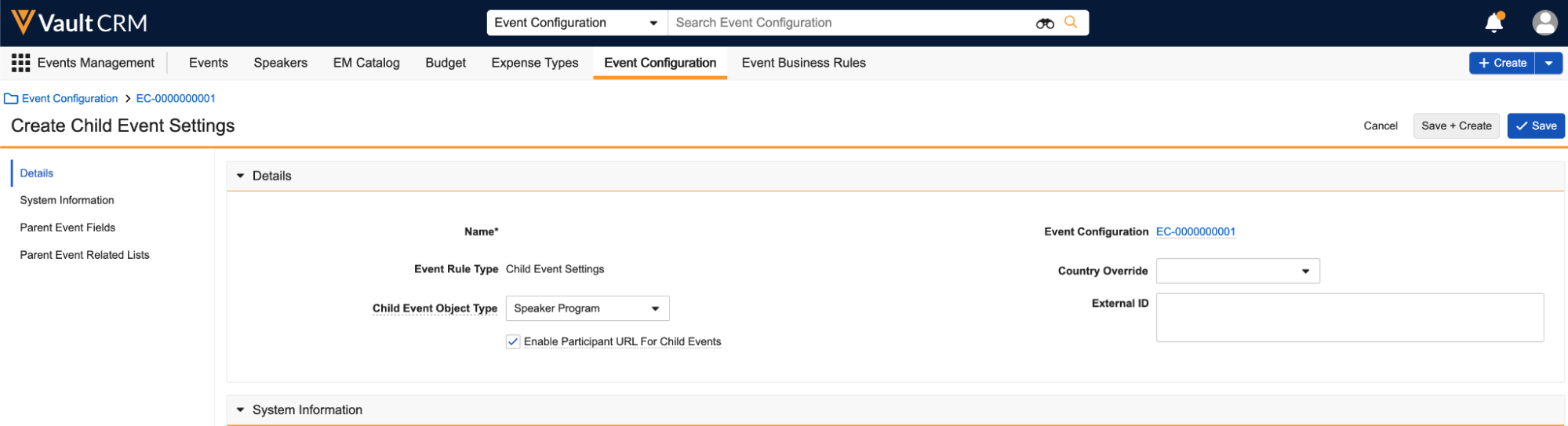The height and width of the screenshot is (426, 1568).
Task: Open the Events Management app grid icon
Action: click(x=21, y=63)
